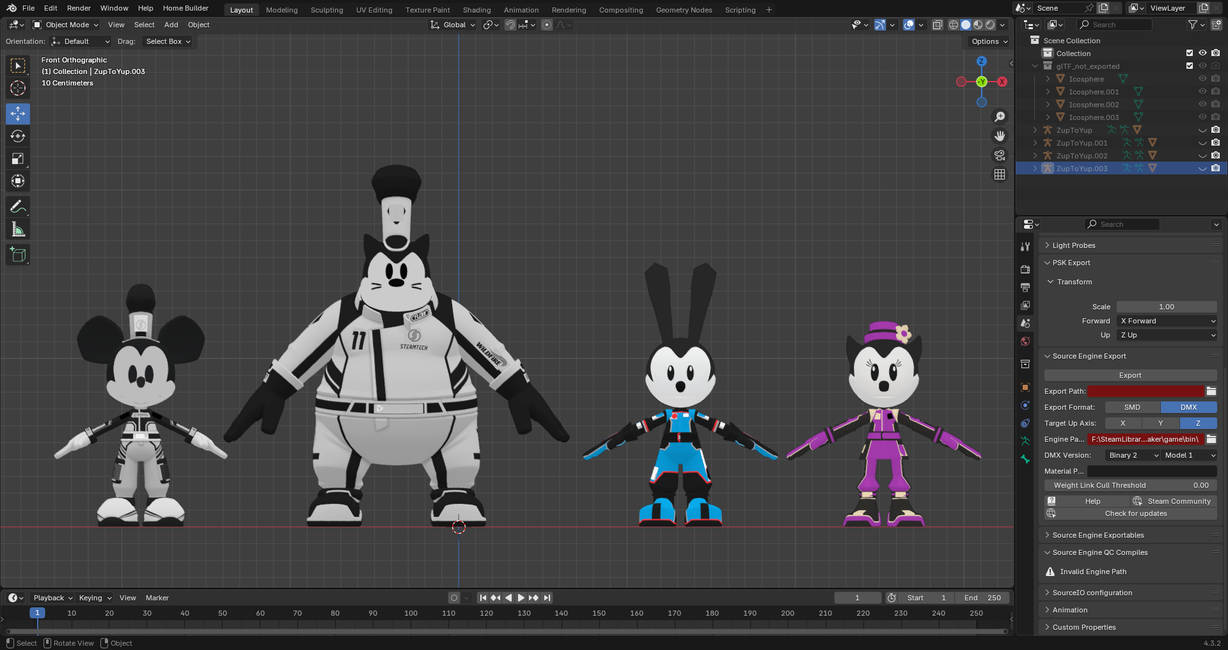Click the Export button
Screen dimensions: 1228x650
(1130, 375)
